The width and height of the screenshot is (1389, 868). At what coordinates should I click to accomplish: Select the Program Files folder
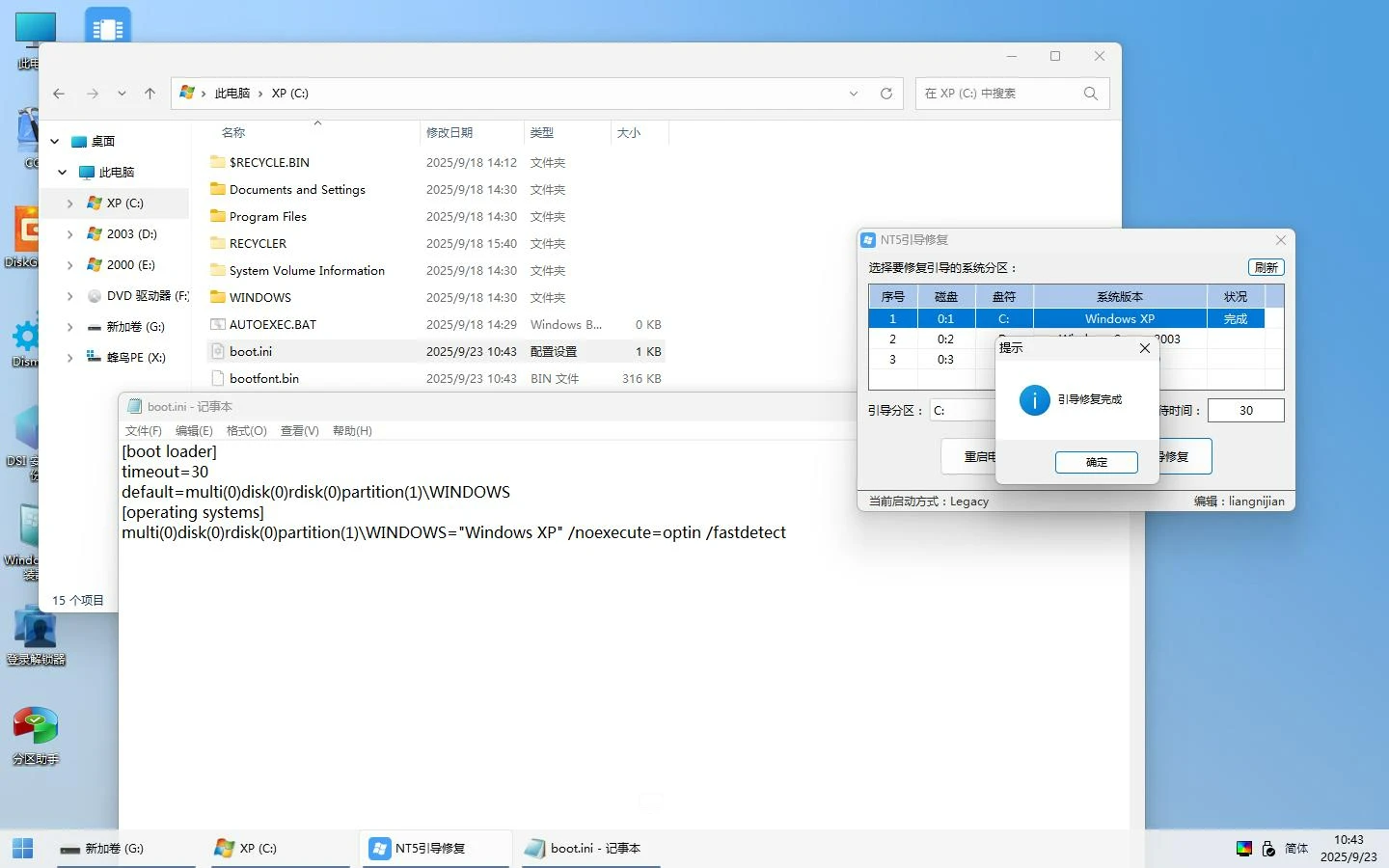pyautogui.click(x=268, y=217)
